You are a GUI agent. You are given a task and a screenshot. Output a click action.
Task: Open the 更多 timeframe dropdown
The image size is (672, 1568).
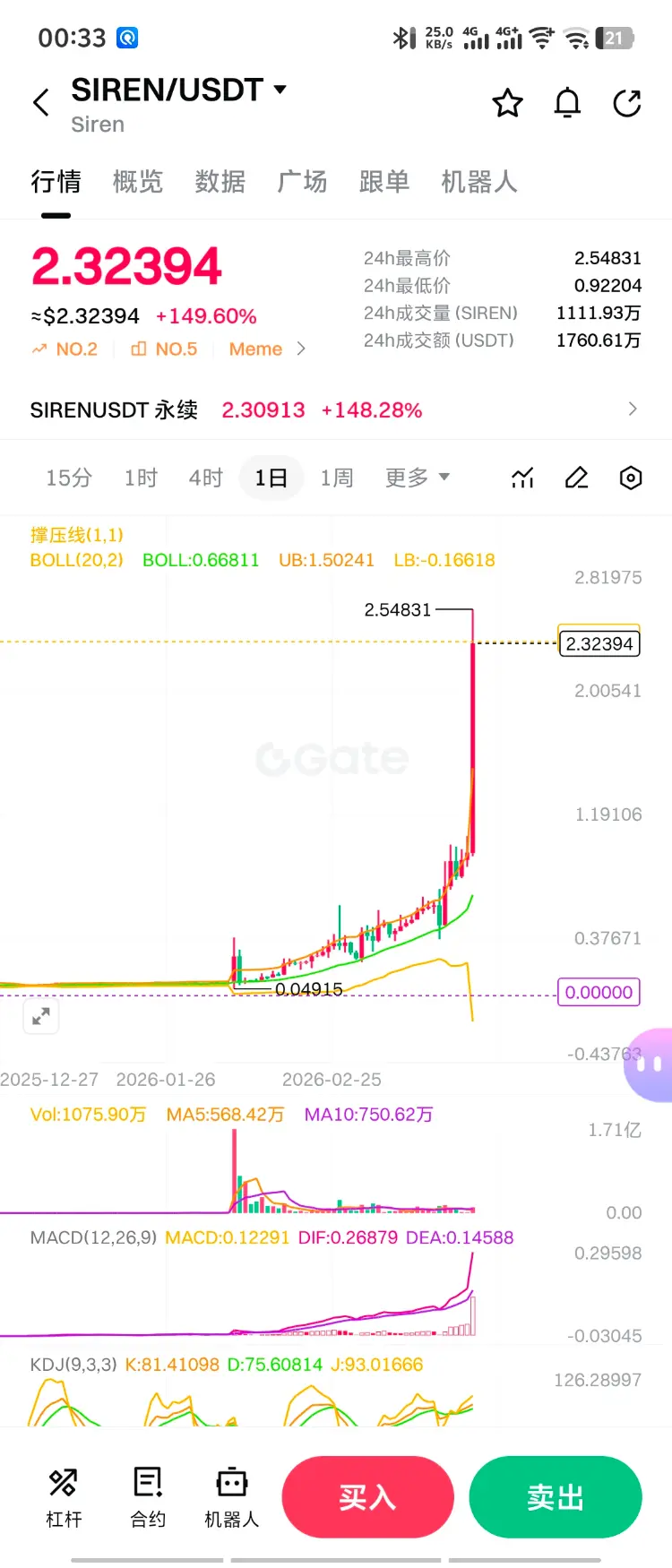point(417,478)
